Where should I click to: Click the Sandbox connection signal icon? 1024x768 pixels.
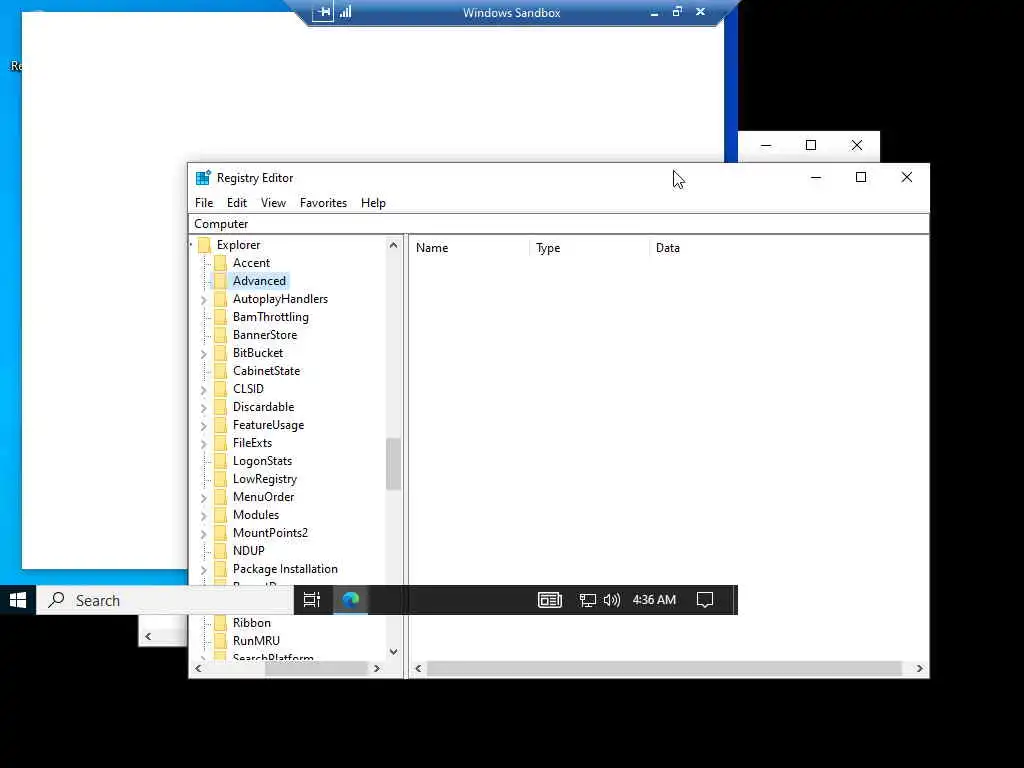[x=345, y=12]
